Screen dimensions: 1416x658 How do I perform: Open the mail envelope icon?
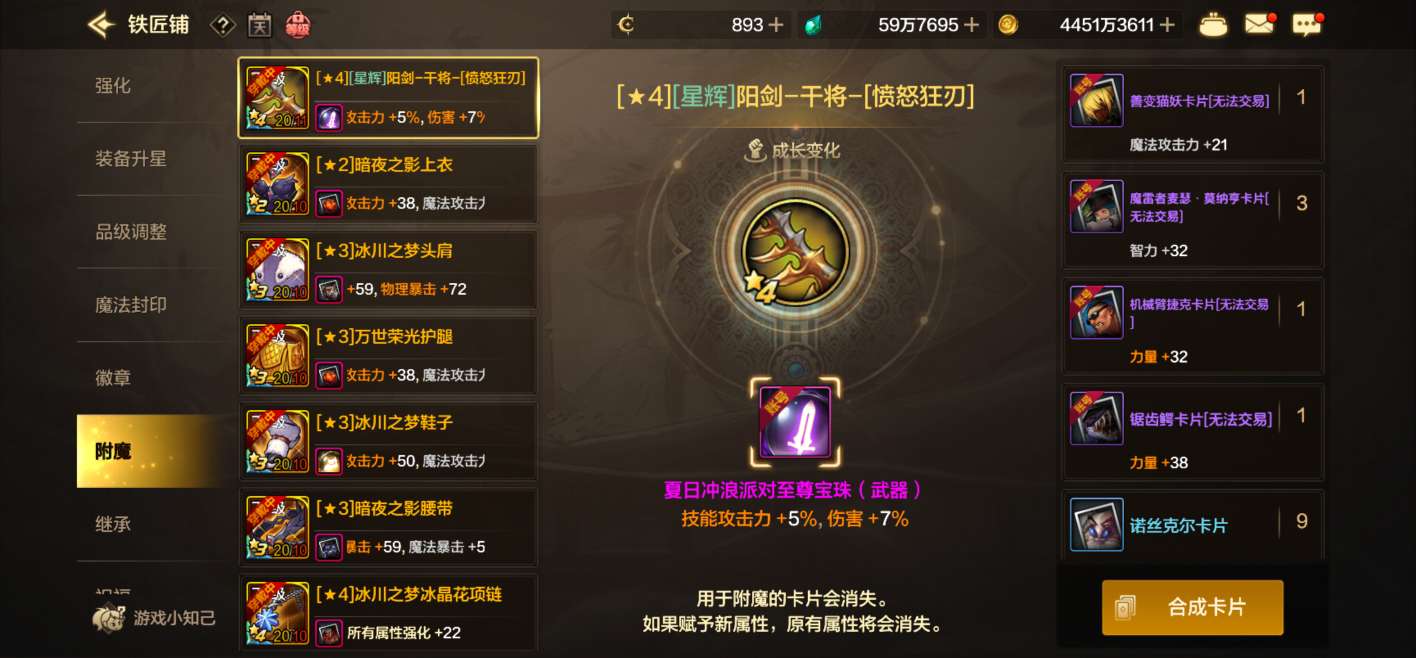tap(1259, 24)
